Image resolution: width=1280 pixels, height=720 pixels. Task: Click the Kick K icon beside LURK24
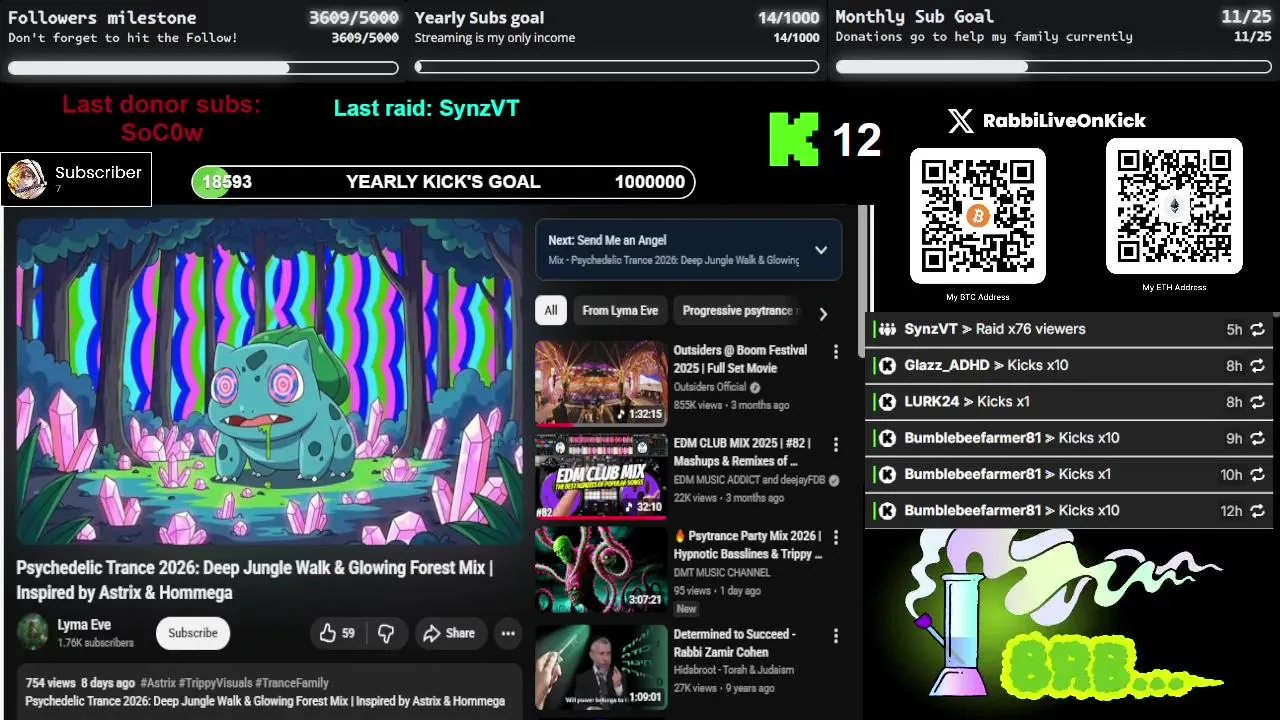click(x=887, y=402)
